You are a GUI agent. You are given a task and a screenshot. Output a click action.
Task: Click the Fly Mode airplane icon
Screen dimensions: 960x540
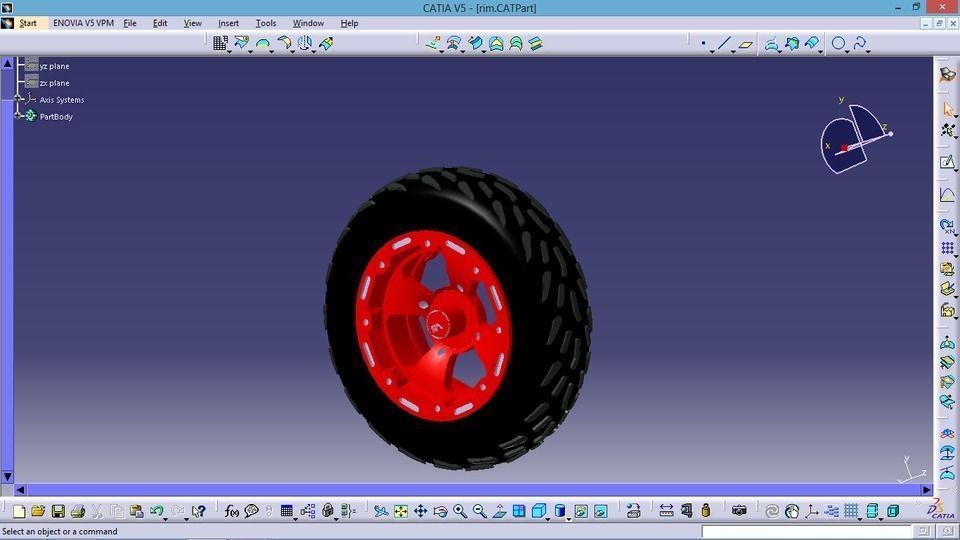tap(381, 511)
